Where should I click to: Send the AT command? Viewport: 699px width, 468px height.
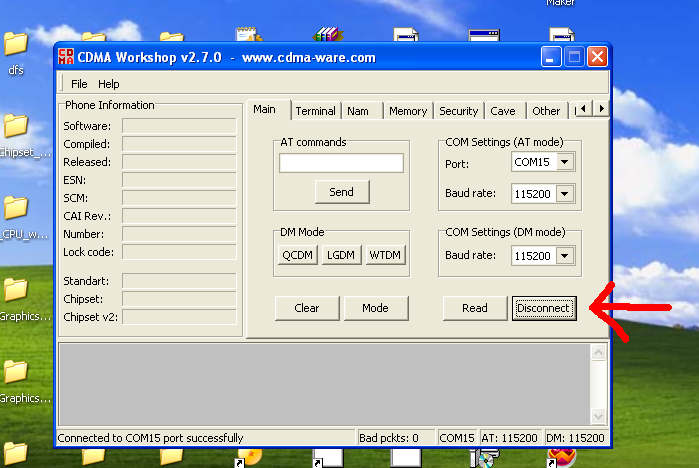342,192
